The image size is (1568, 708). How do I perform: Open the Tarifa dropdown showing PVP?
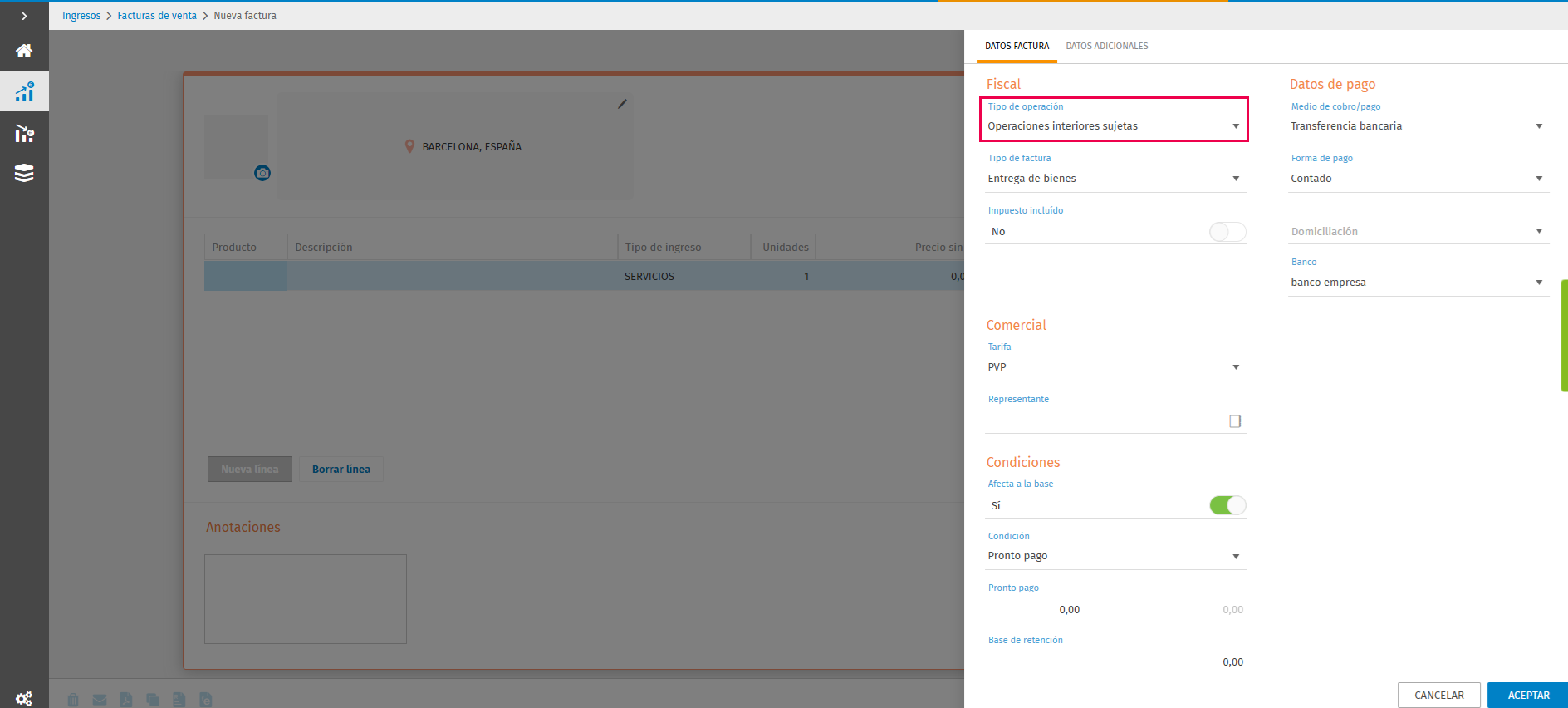1115,367
